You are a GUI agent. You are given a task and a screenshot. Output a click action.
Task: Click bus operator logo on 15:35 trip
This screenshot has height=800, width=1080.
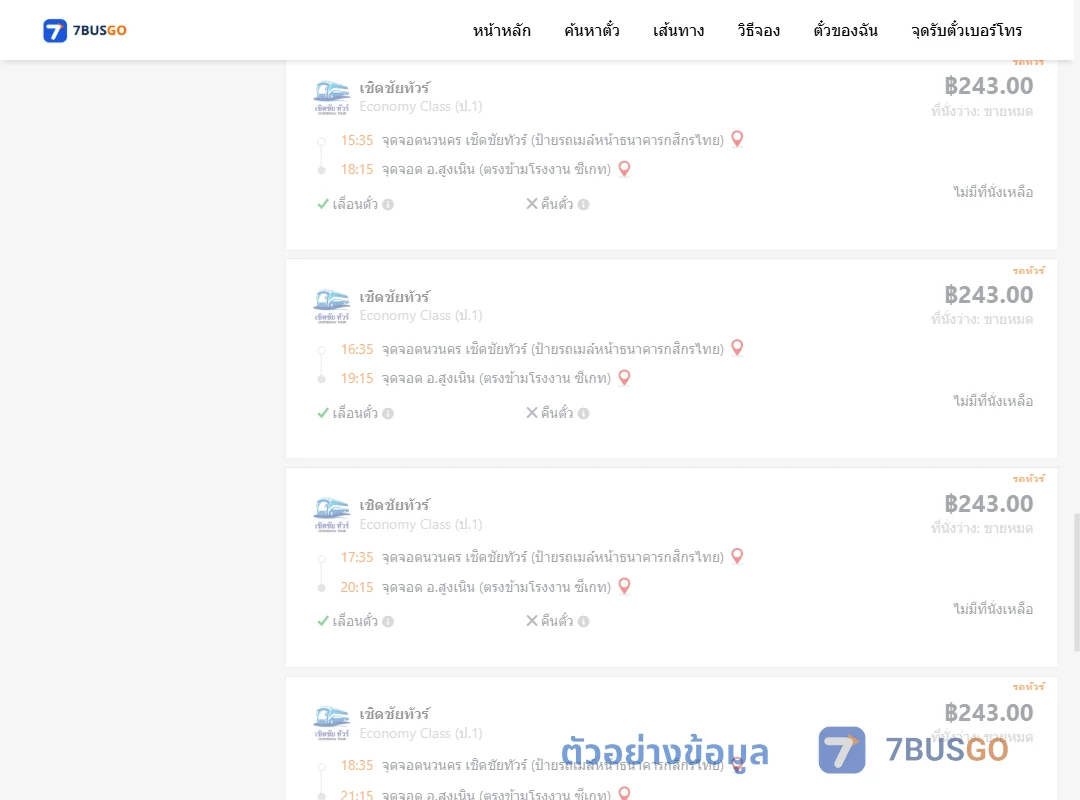point(331,97)
